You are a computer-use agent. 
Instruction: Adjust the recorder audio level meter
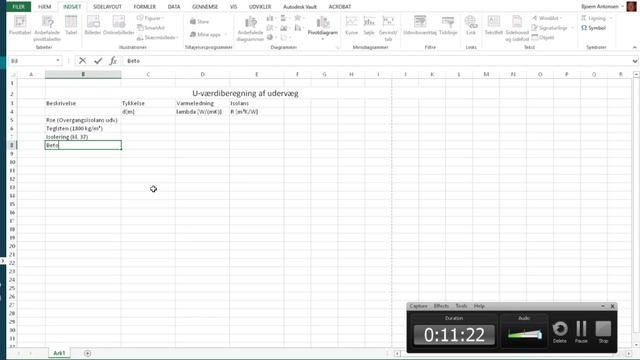pyautogui.click(x=524, y=335)
